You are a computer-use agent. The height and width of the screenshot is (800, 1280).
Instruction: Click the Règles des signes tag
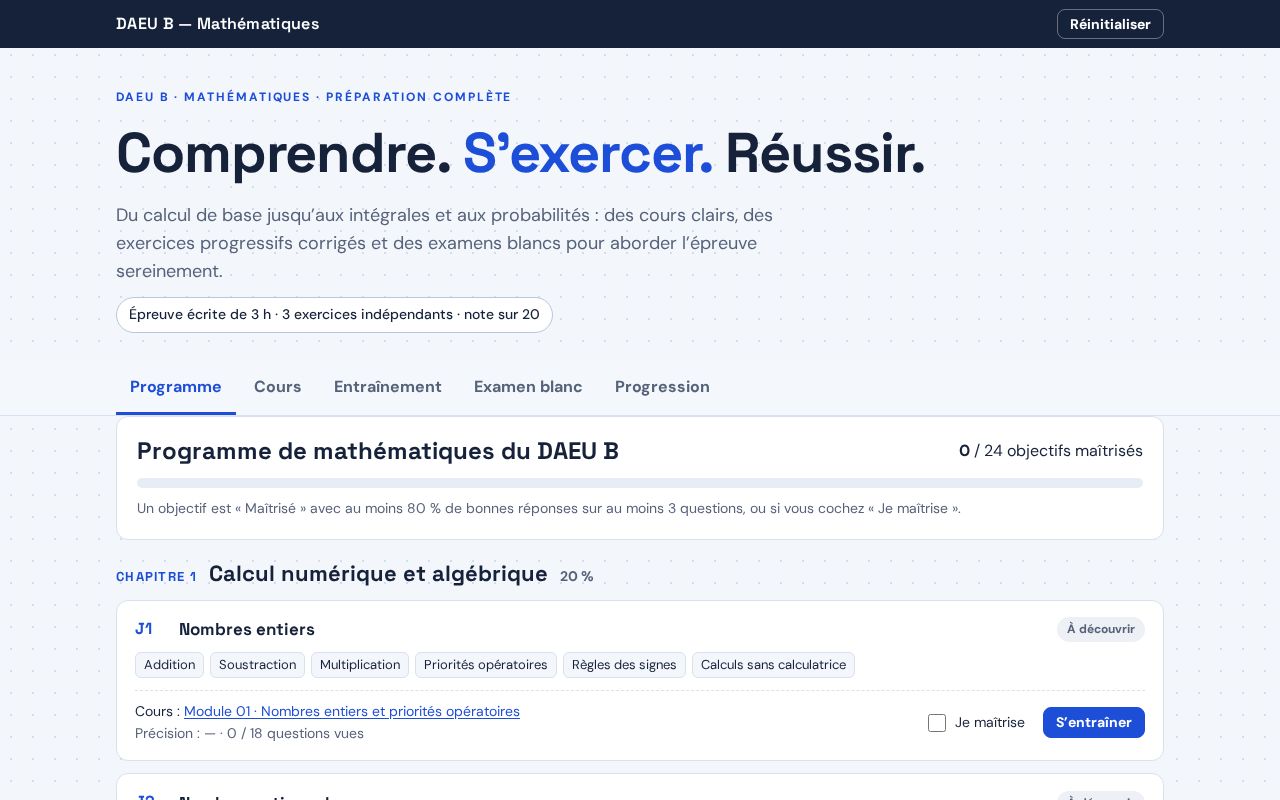click(x=624, y=665)
